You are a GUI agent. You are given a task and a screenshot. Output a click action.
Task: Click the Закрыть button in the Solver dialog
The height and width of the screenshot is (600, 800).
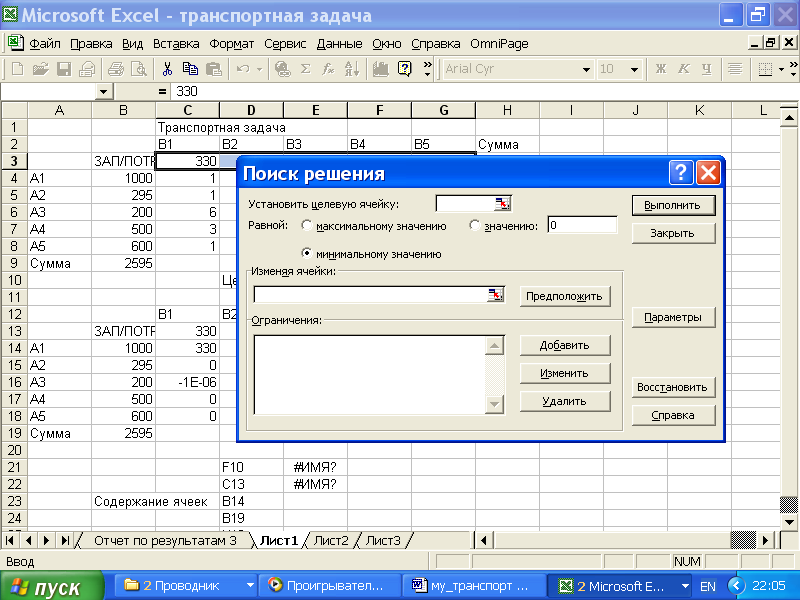[673, 233]
